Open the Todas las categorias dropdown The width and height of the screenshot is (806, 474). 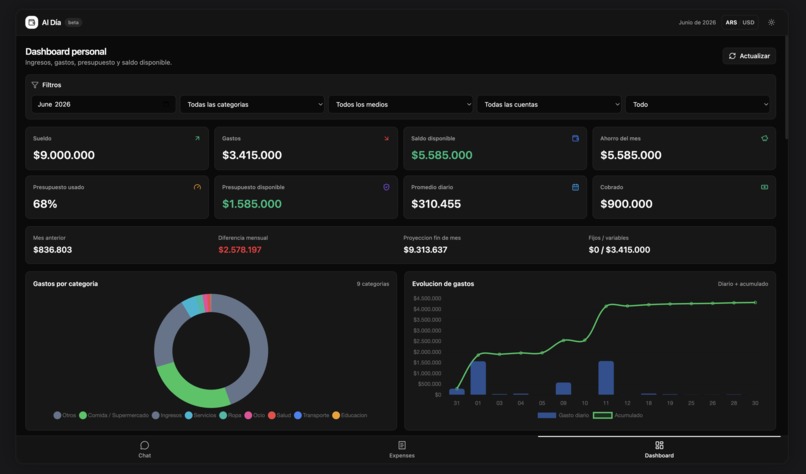point(252,104)
